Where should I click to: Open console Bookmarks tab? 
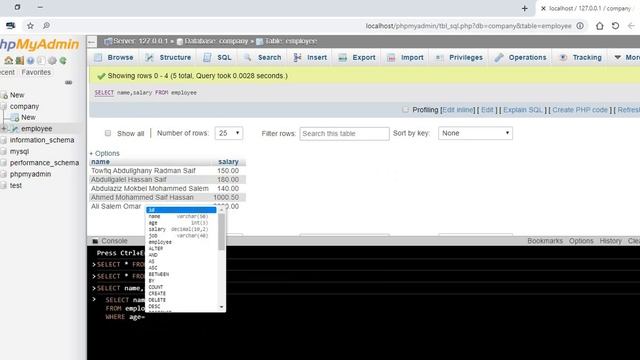[545, 241]
